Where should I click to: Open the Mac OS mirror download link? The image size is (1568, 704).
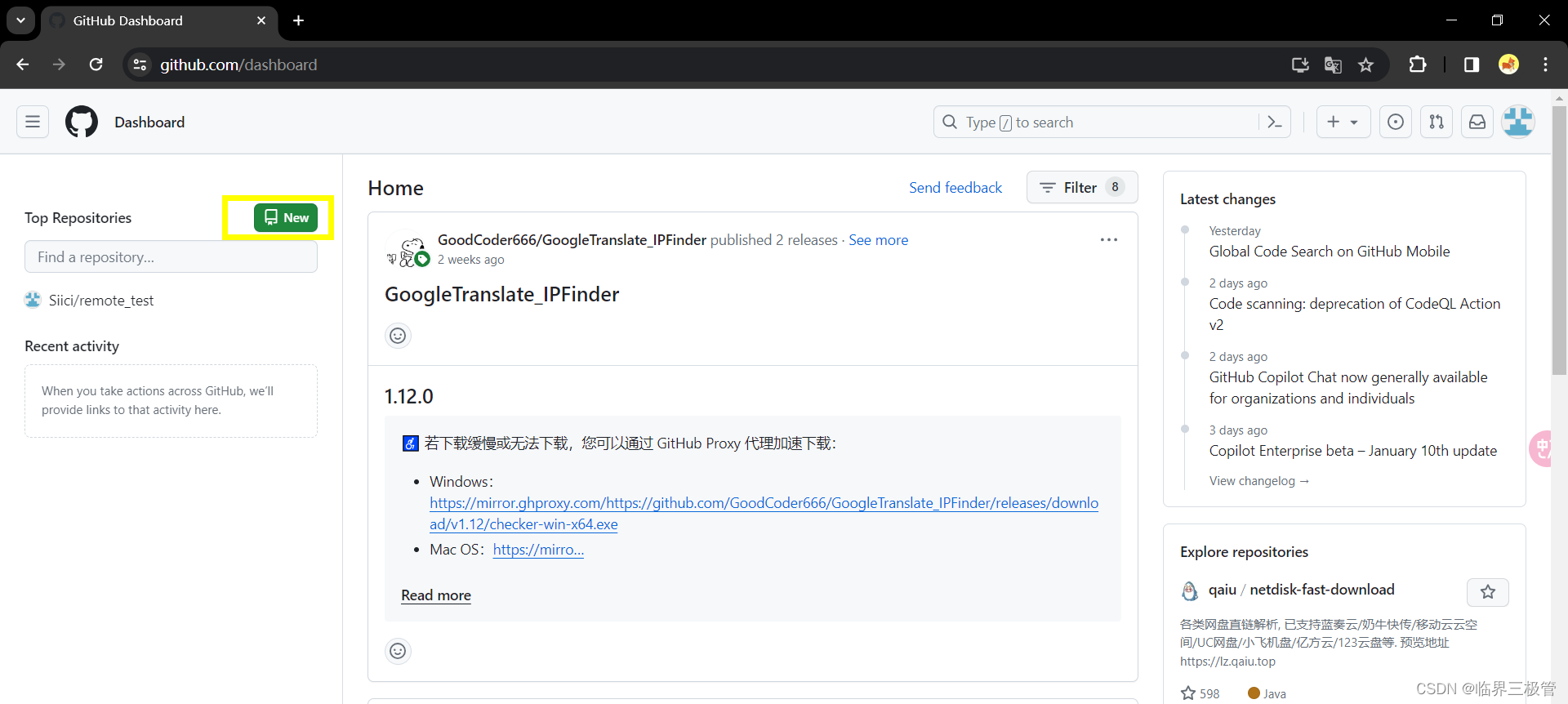tap(538, 549)
